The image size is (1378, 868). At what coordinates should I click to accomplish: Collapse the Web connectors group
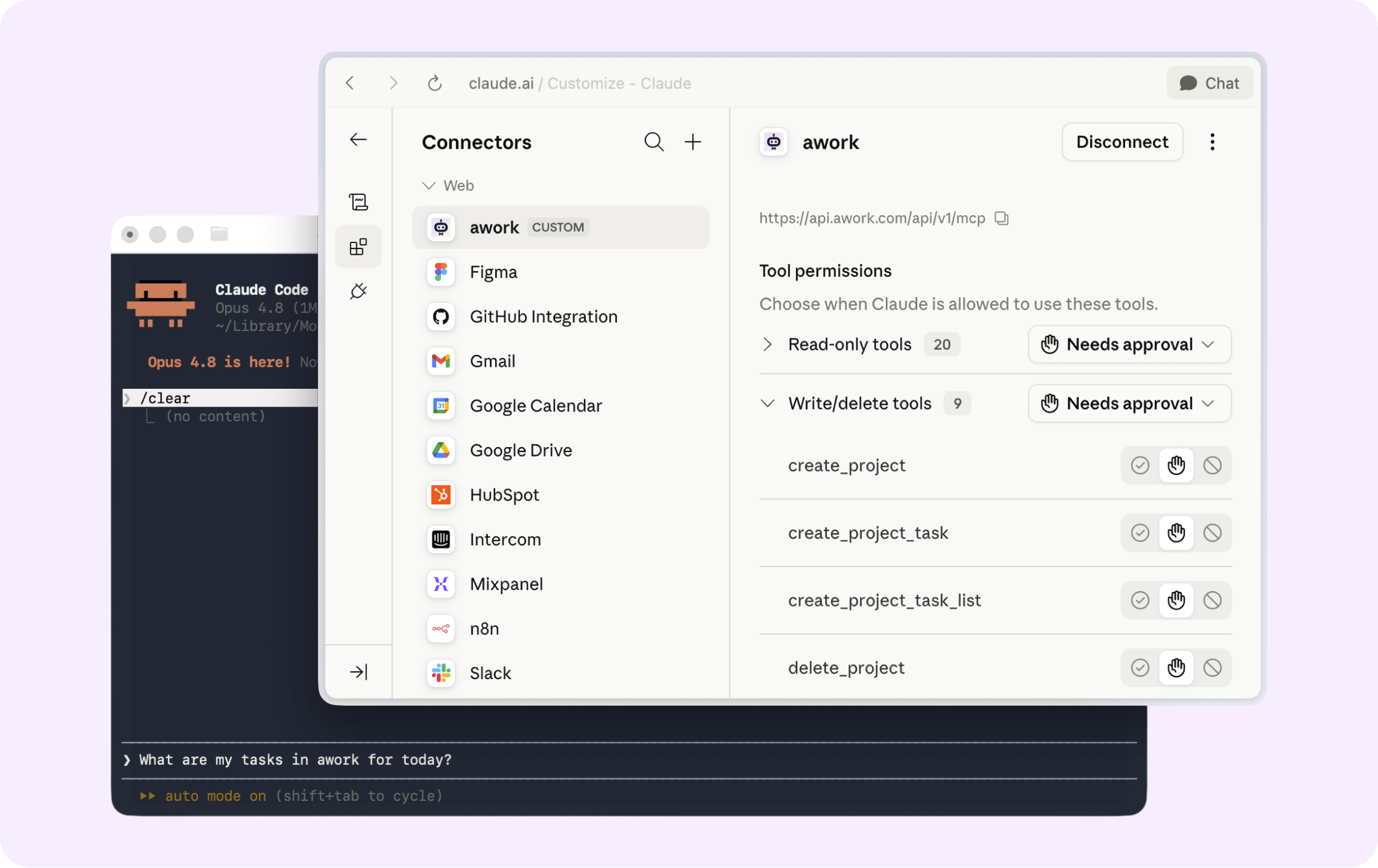(x=448, y=185)
